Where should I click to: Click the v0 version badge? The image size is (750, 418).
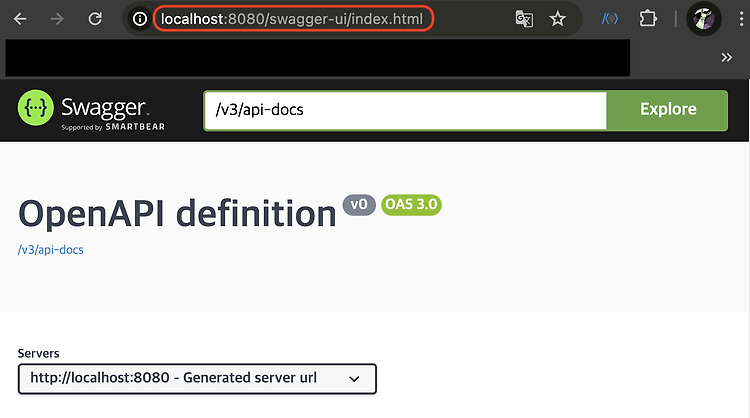[359, 205]
